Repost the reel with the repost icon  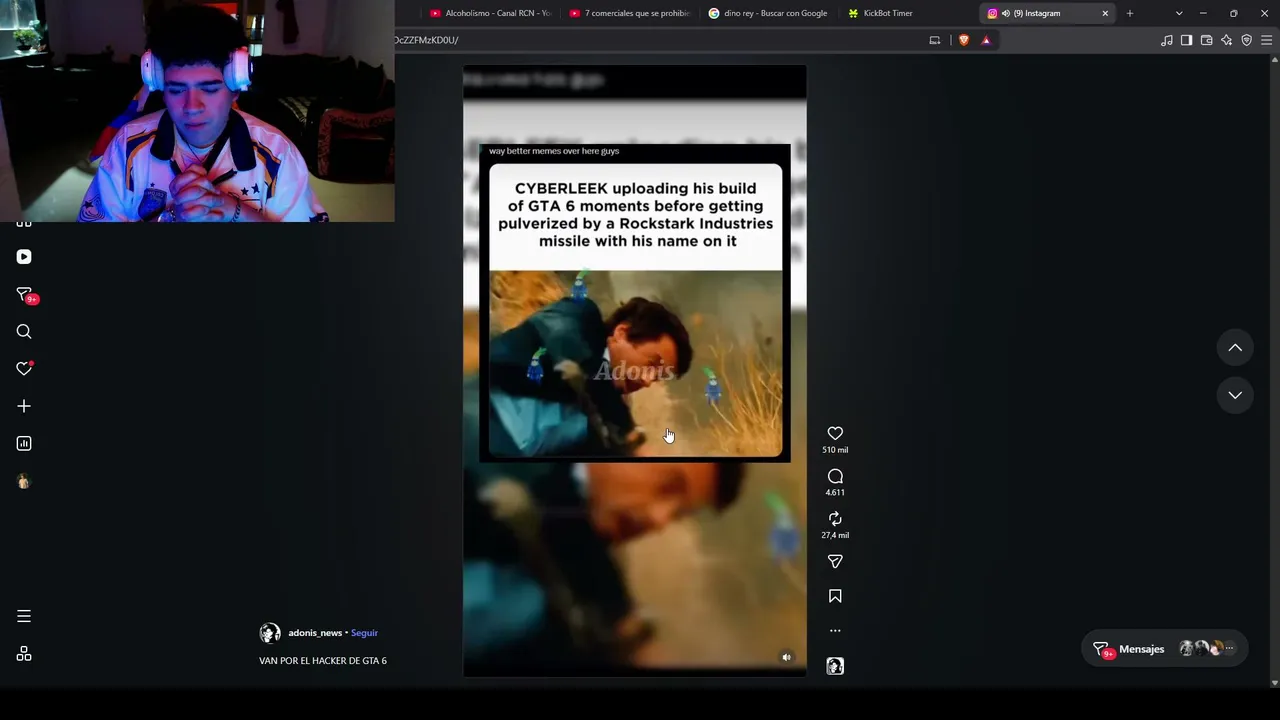coord(835,519)
